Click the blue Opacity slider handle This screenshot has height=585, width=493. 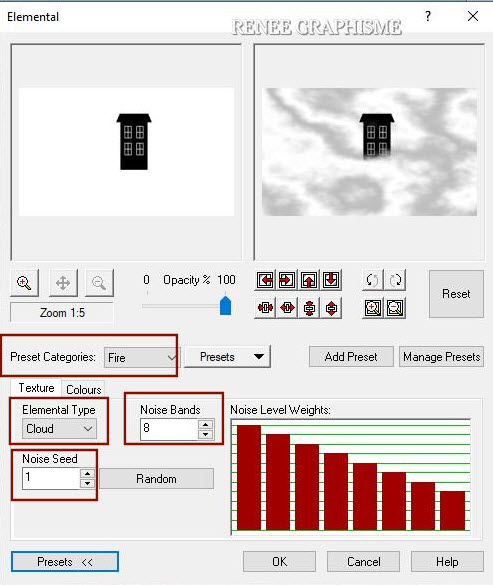(x=225, y=306)
